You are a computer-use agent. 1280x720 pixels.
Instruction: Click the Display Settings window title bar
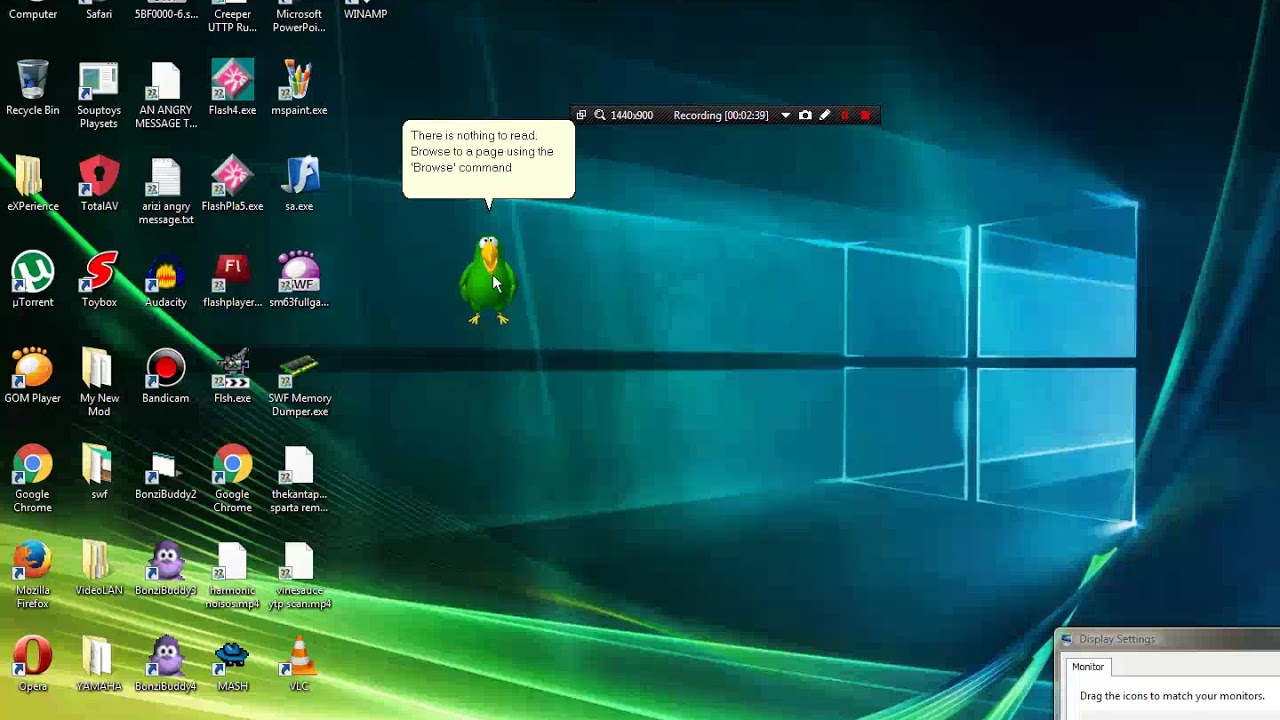1168,639
